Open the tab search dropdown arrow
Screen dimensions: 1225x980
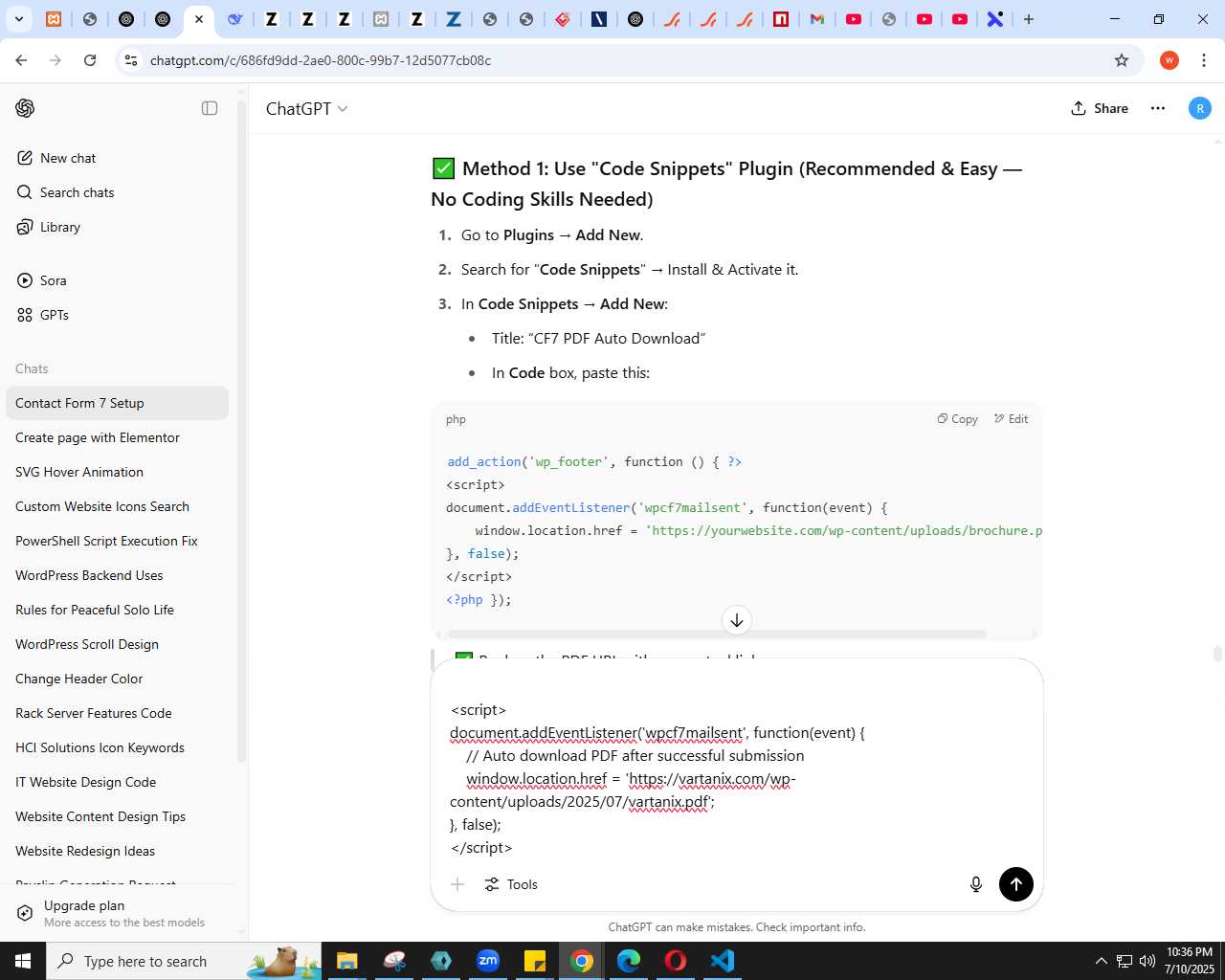pos(18,19)
